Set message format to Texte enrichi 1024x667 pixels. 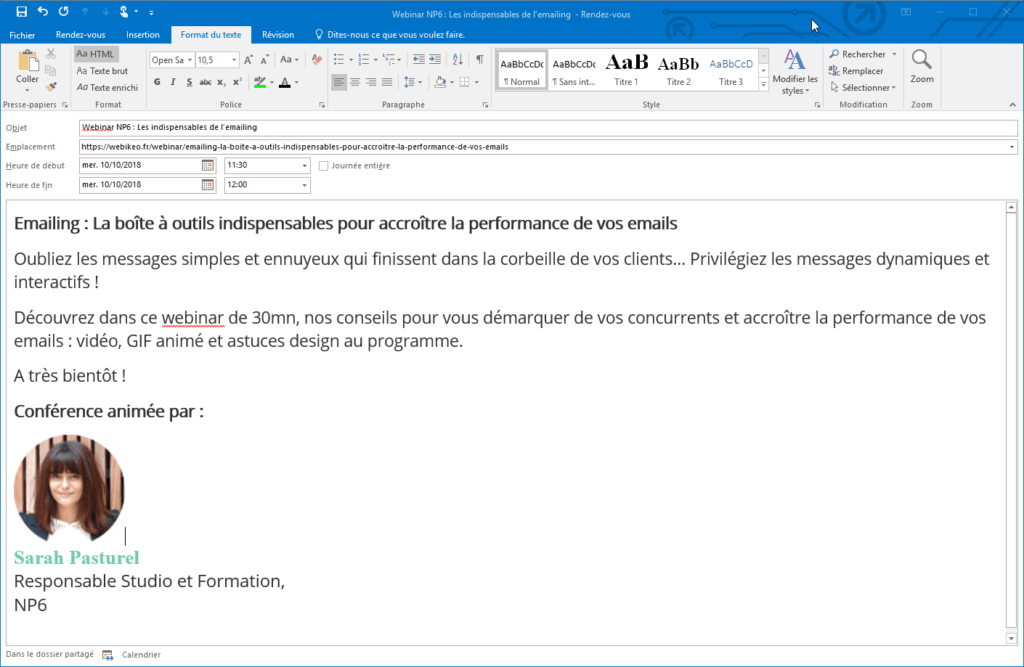107,88
